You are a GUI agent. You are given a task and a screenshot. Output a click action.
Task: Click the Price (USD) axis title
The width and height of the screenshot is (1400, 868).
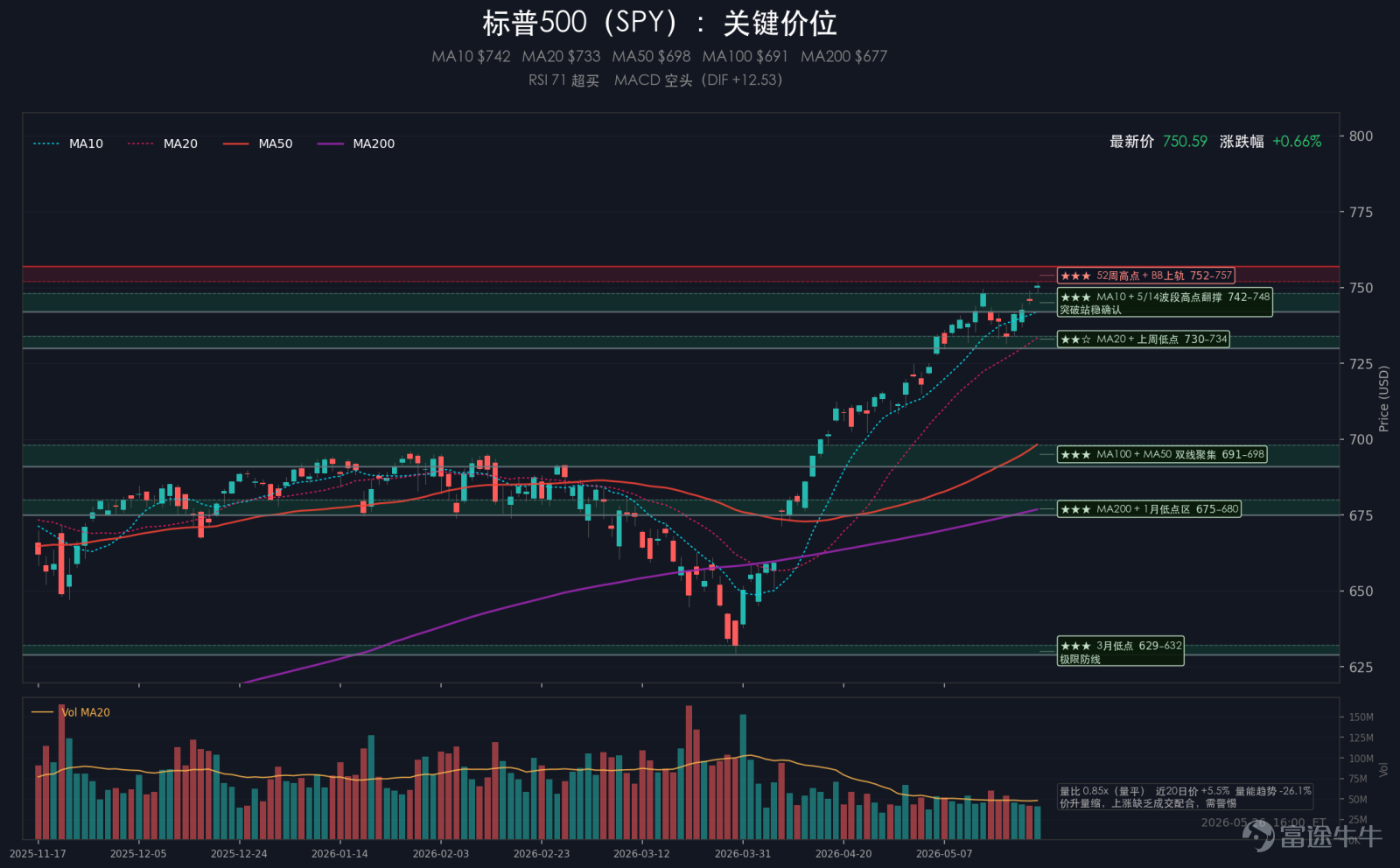click(1383, 399)
